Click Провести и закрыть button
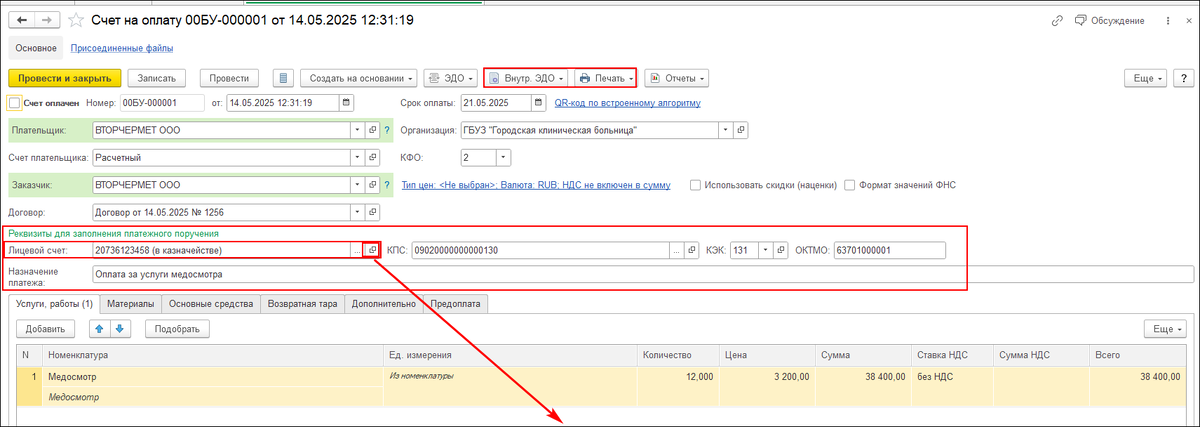The height and width of the screenshot is (427, 1200). tap(64, 78)
